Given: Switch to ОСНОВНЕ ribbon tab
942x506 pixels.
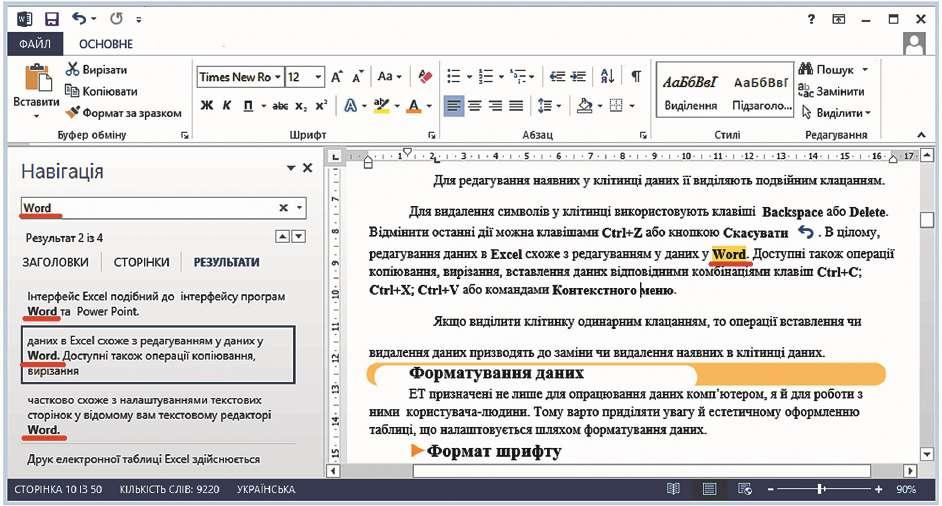Looking at the screenshot, I should tap(106, 44).
